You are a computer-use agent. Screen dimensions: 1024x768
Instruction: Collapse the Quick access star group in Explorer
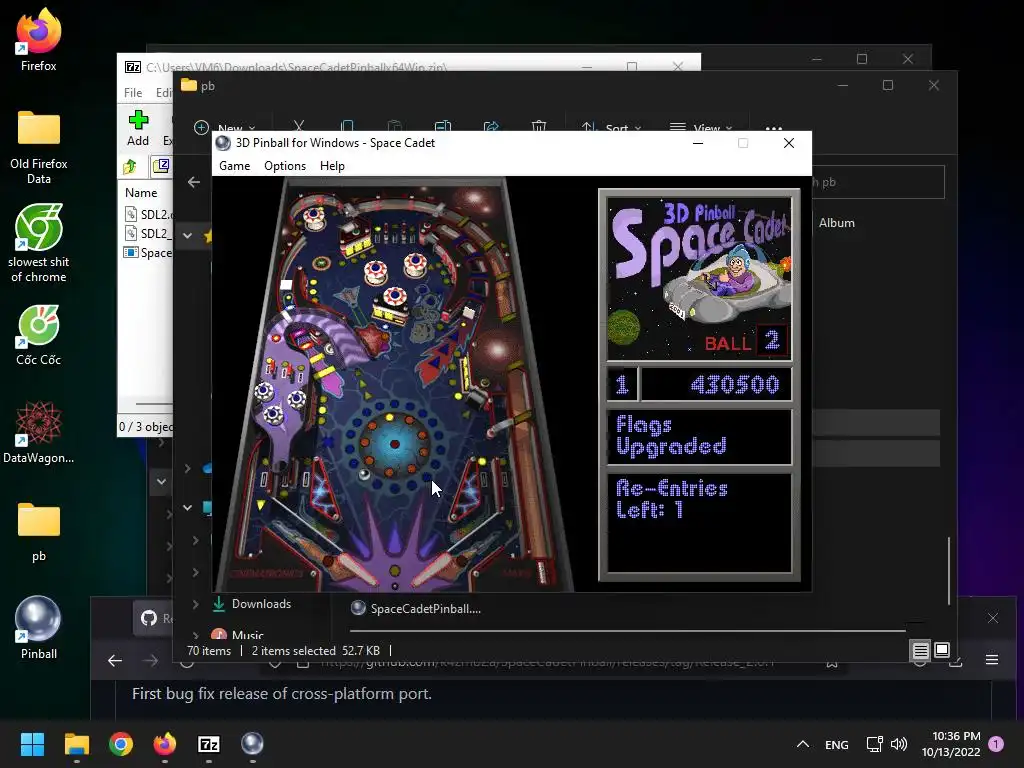pyautogui.click(x=187, y=235)
